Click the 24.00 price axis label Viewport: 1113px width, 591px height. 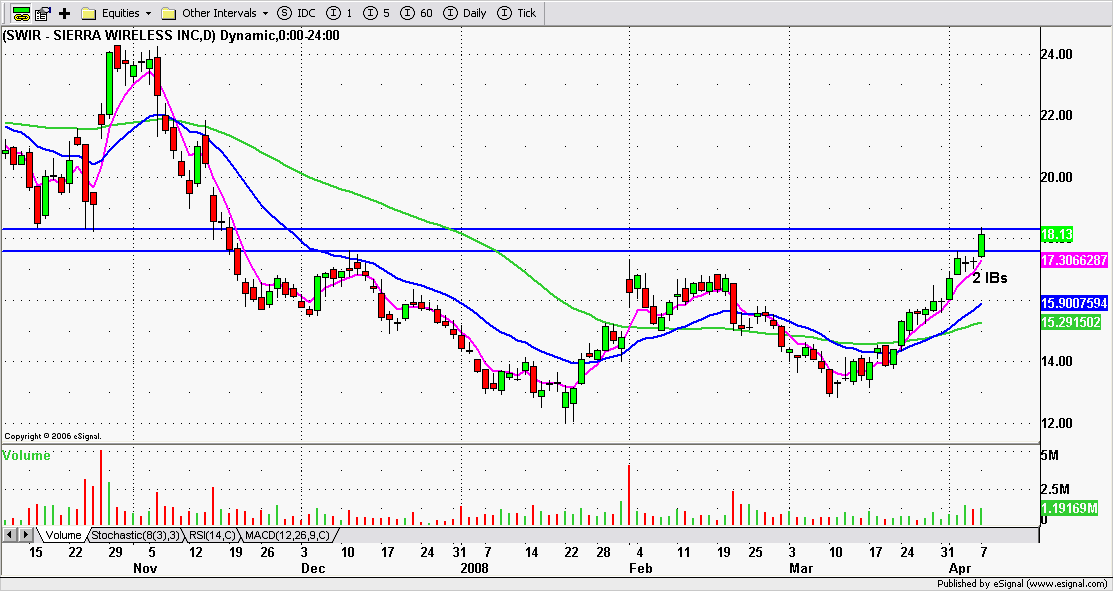click(1057, 55)
